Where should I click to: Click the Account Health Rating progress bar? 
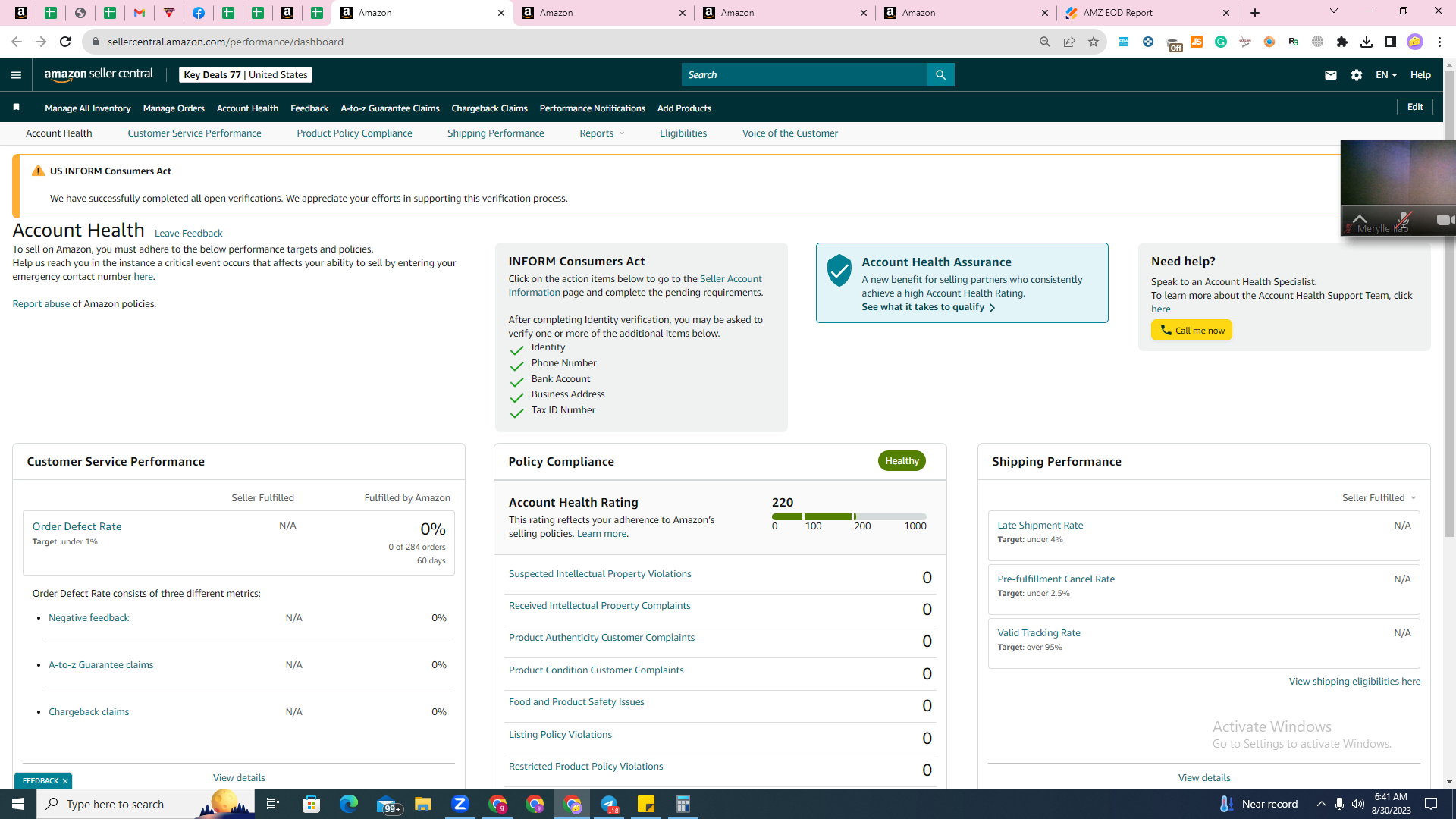[849, 516]
